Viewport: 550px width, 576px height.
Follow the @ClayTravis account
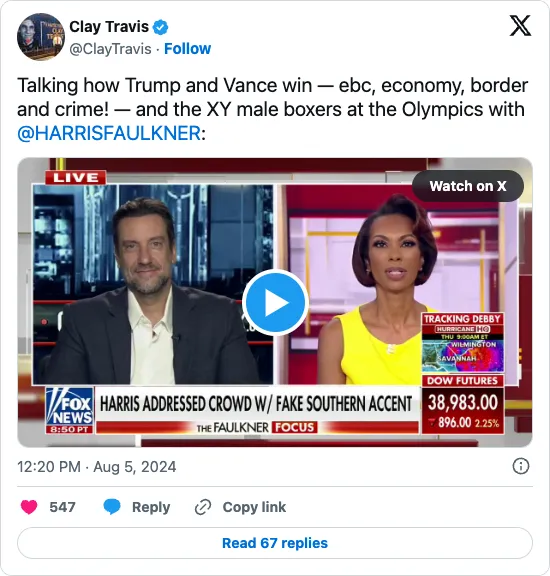click(x=187, y=48)
